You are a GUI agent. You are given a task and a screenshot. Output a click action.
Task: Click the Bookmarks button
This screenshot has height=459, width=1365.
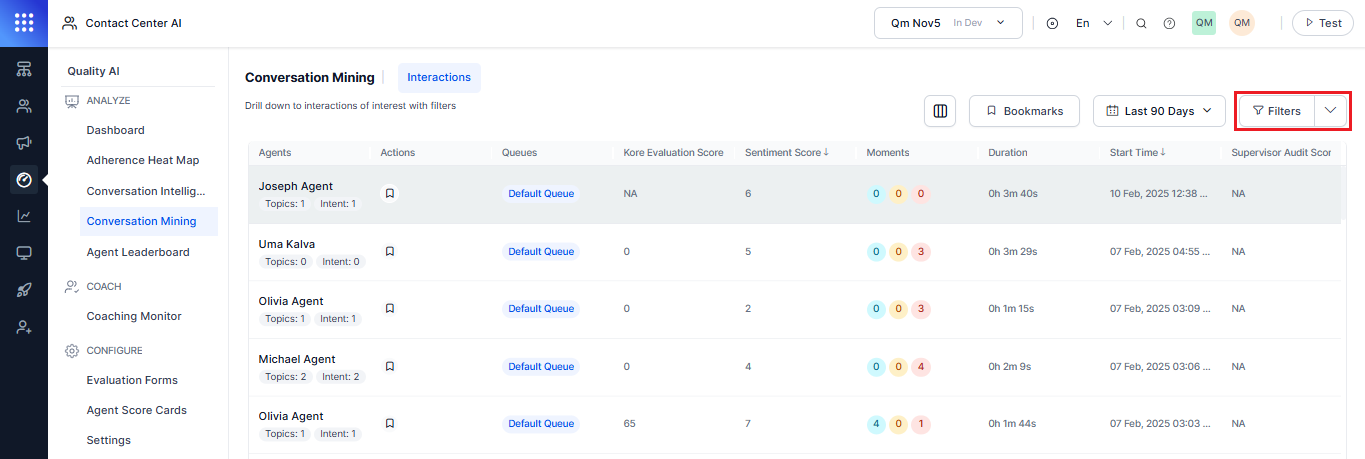[1024, 111]
